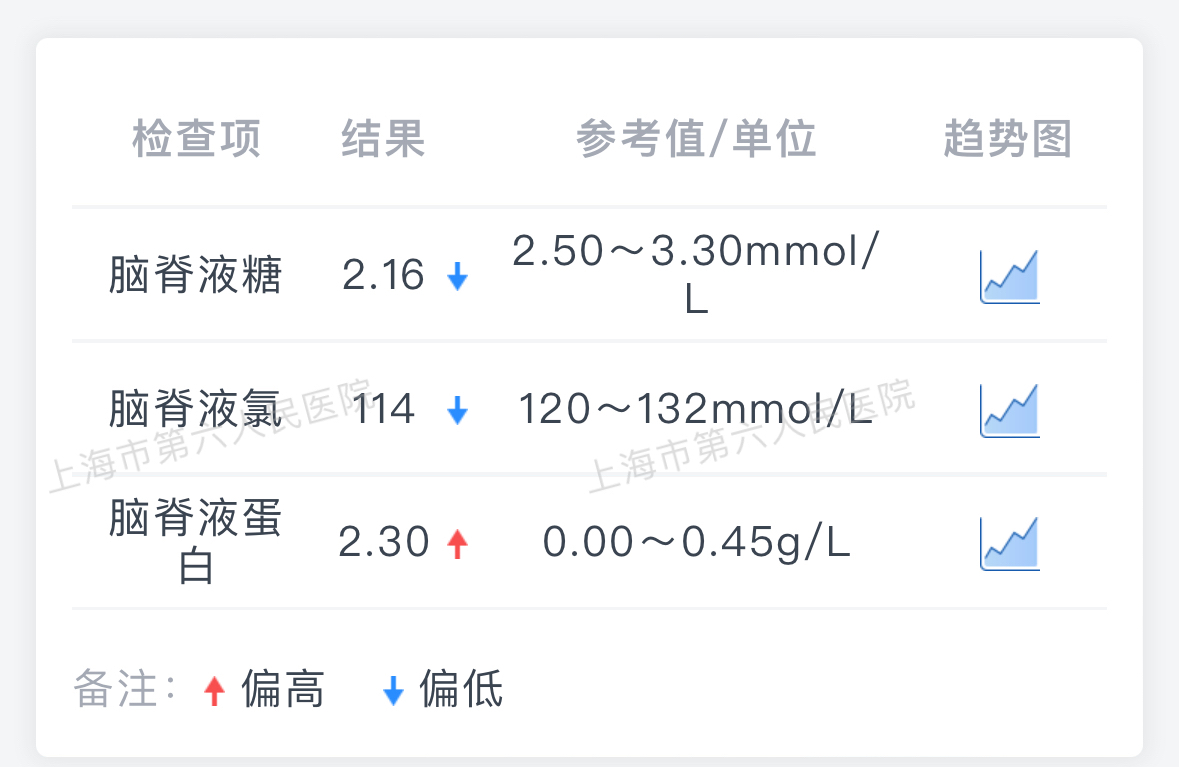Open trend chart for 脑脊液蛋白
The height and width of the screenshot is (767, 1179).
pos(1010,543)
